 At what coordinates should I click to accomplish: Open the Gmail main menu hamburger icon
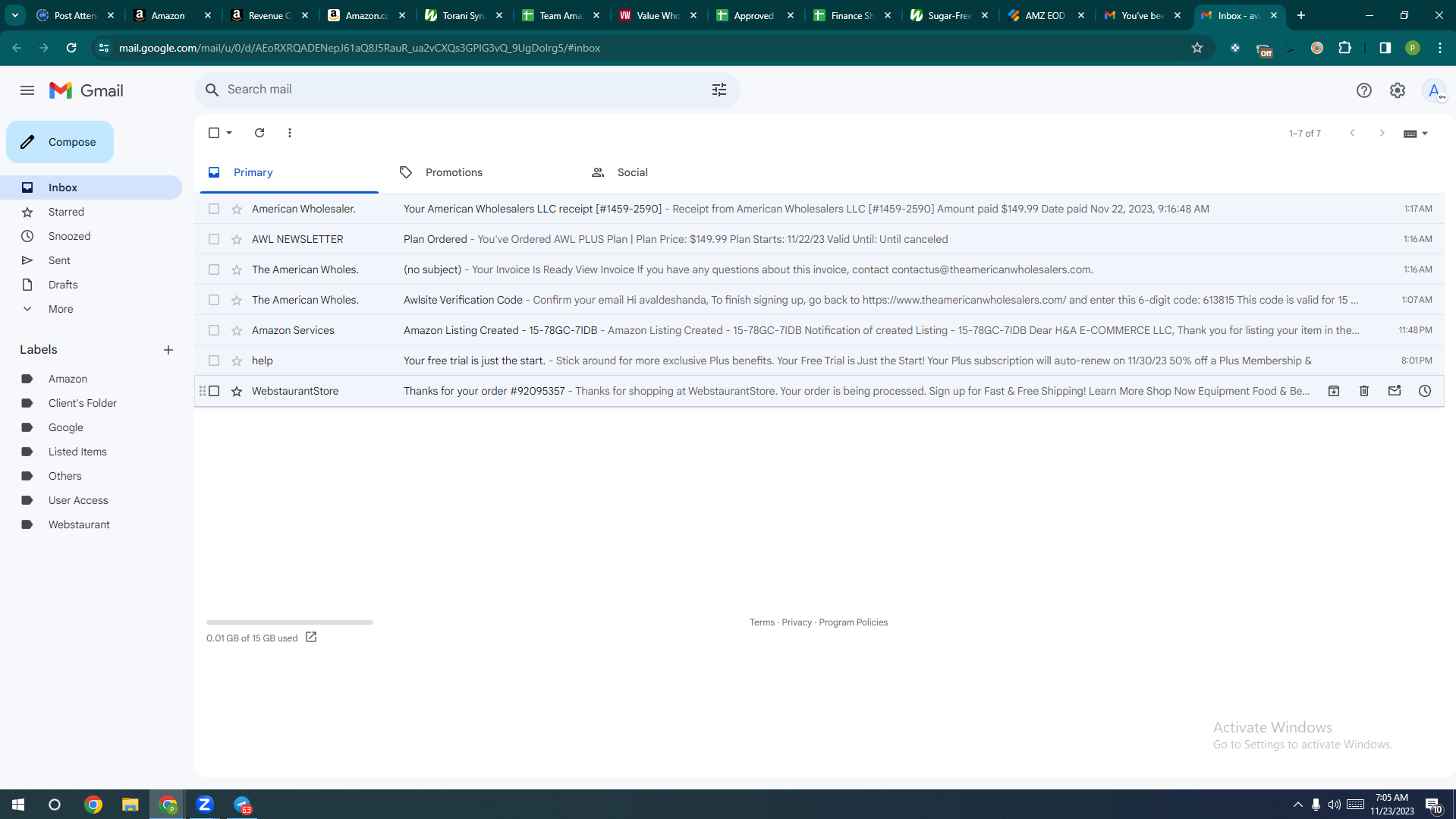click(x=27, y=90)
